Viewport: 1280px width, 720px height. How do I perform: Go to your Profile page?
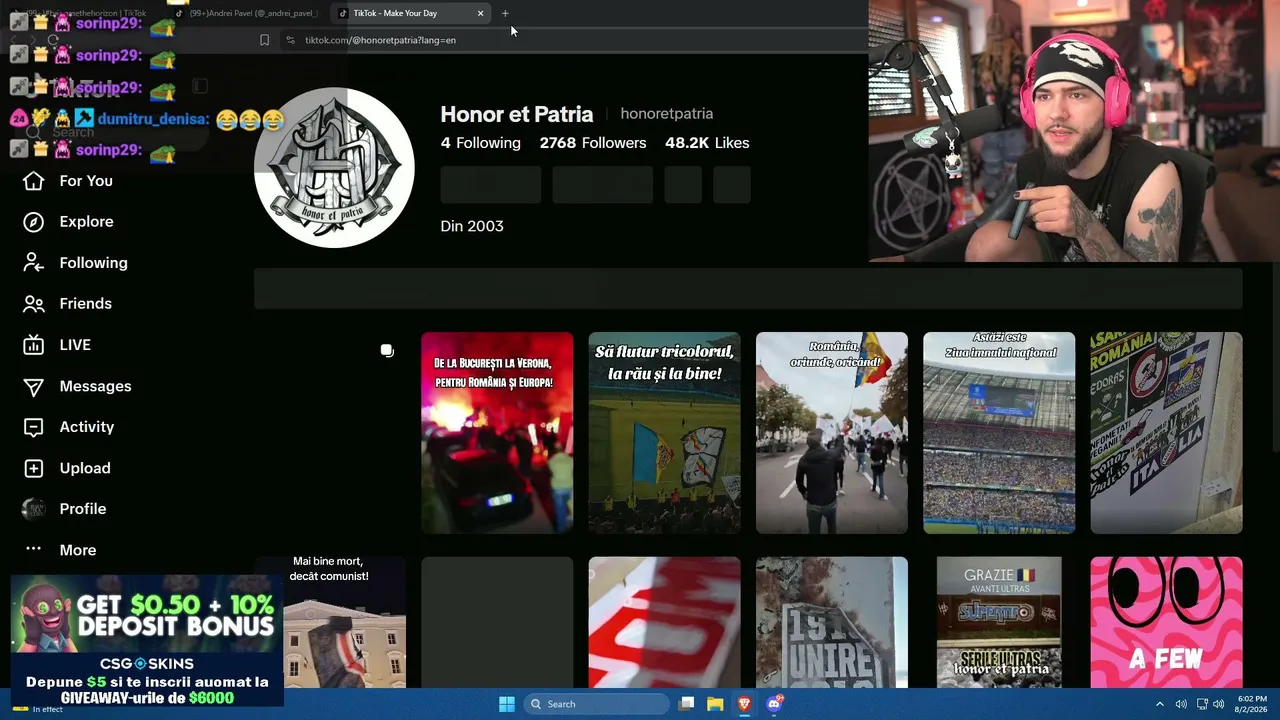tap(64, 509)
